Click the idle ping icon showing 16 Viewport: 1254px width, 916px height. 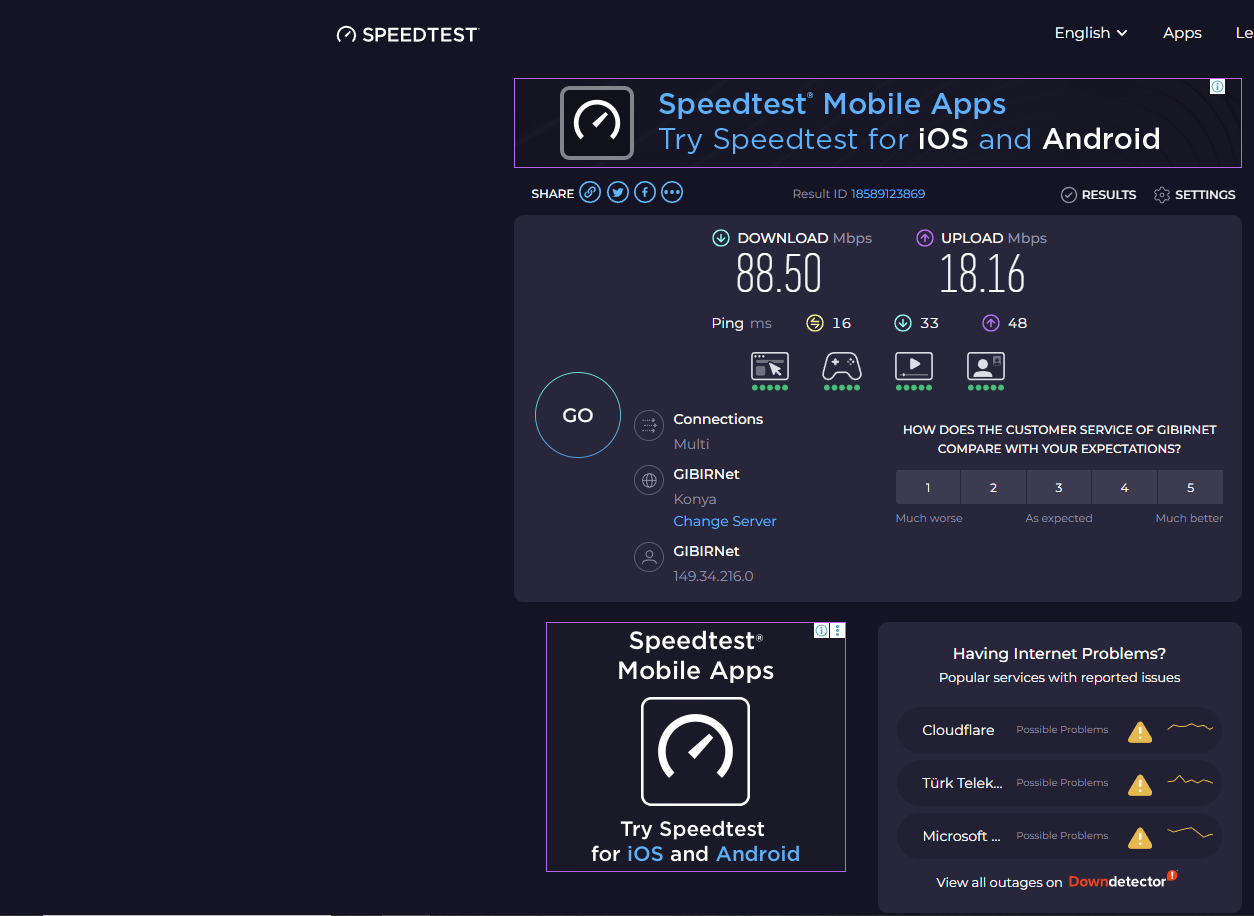point(815,323)
